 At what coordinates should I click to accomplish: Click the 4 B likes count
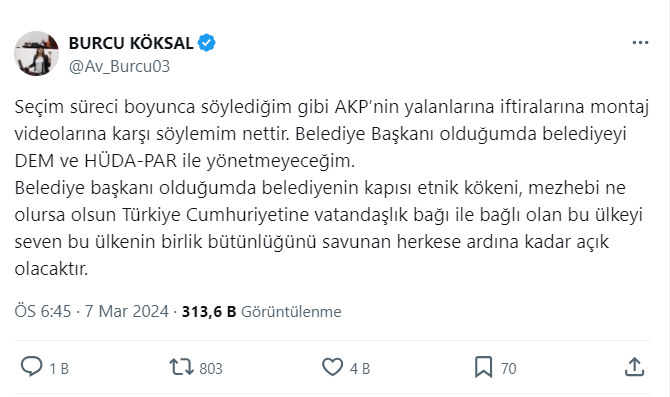(360, 368)
